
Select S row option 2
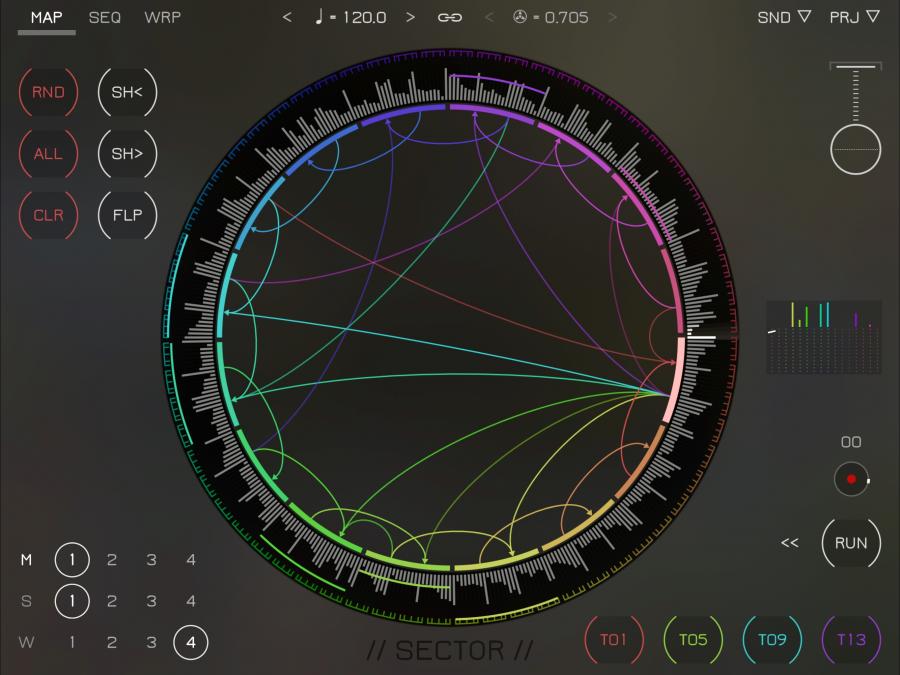[112, 601]
